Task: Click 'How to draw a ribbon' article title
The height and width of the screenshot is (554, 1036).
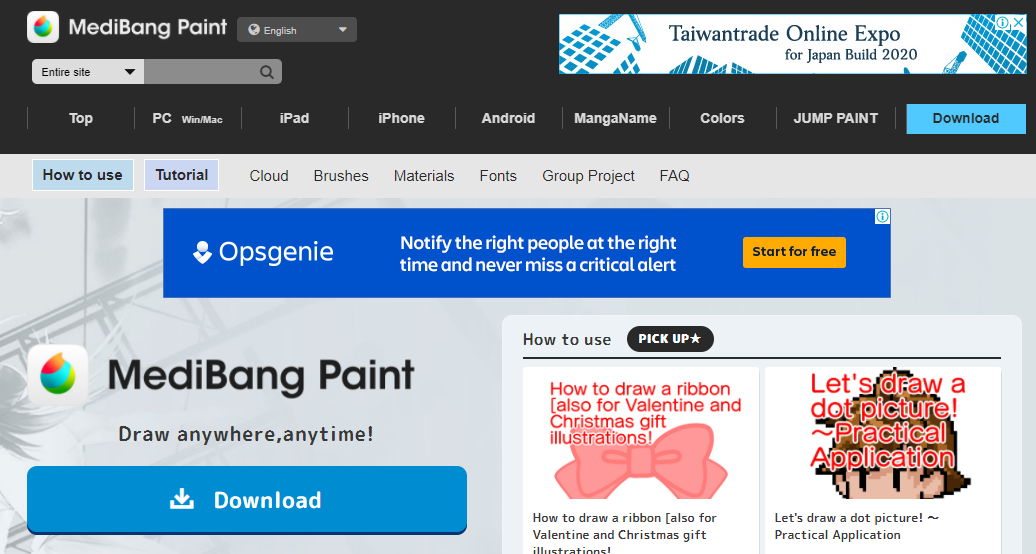Action: coord(624,534)
